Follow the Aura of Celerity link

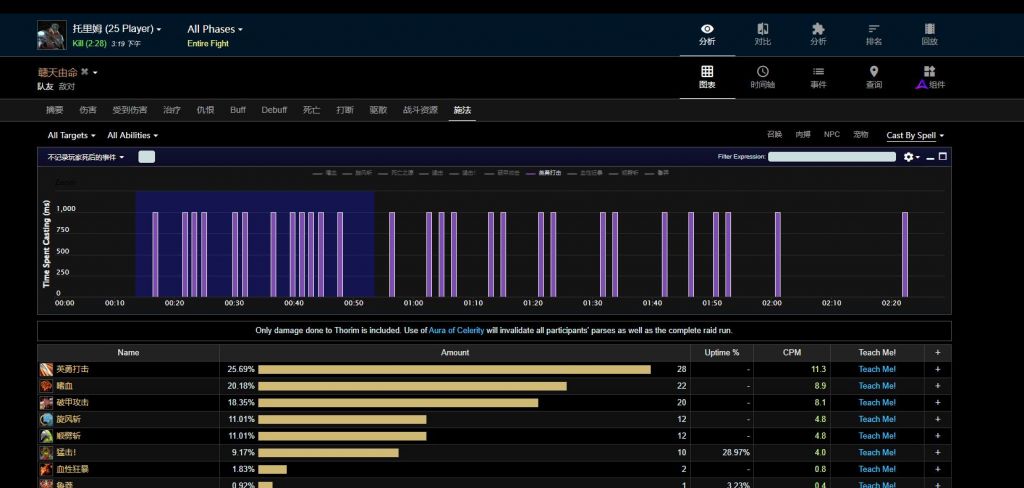(457, 330)
